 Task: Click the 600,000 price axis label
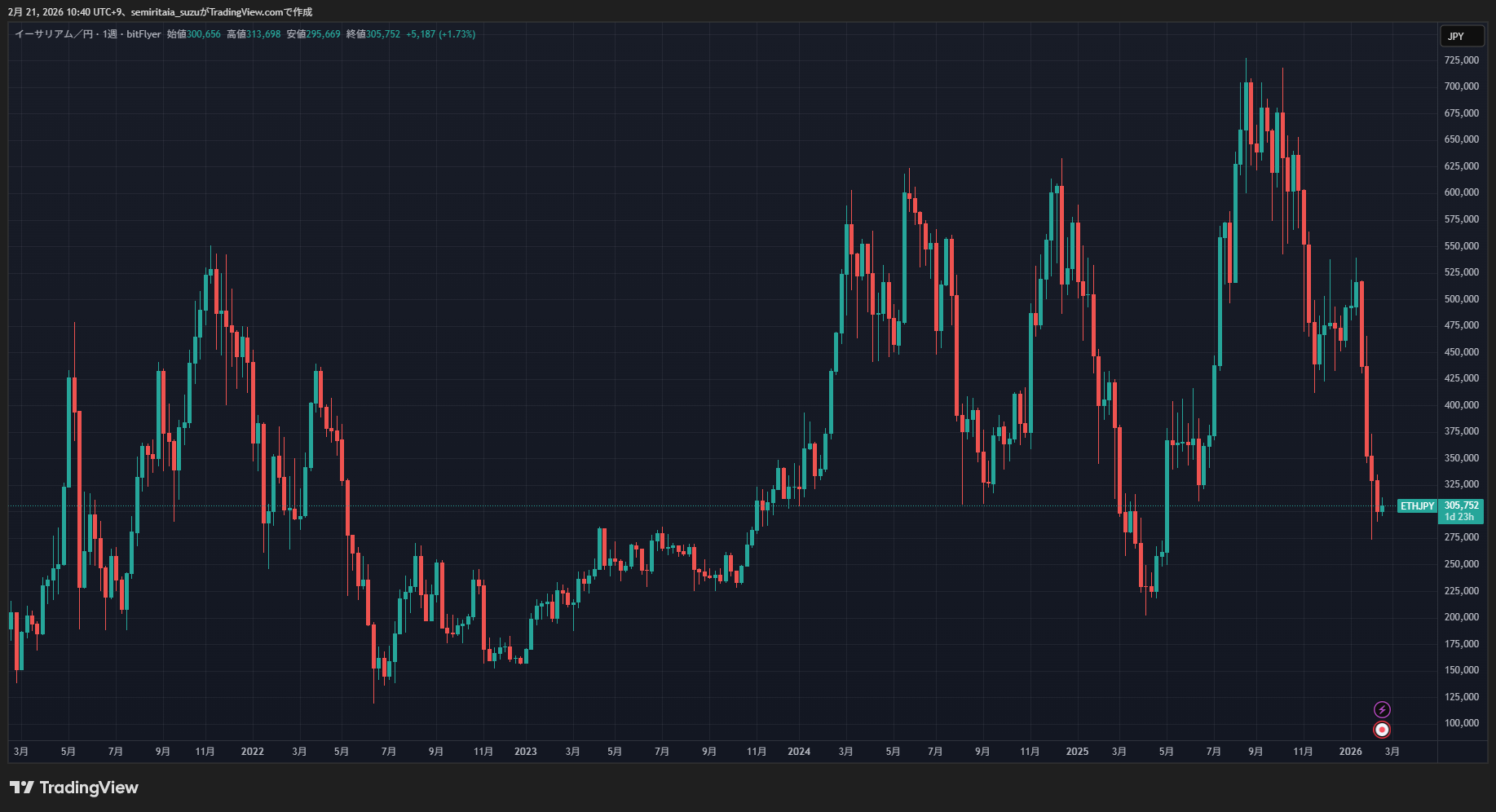(x=1462, y=192)
